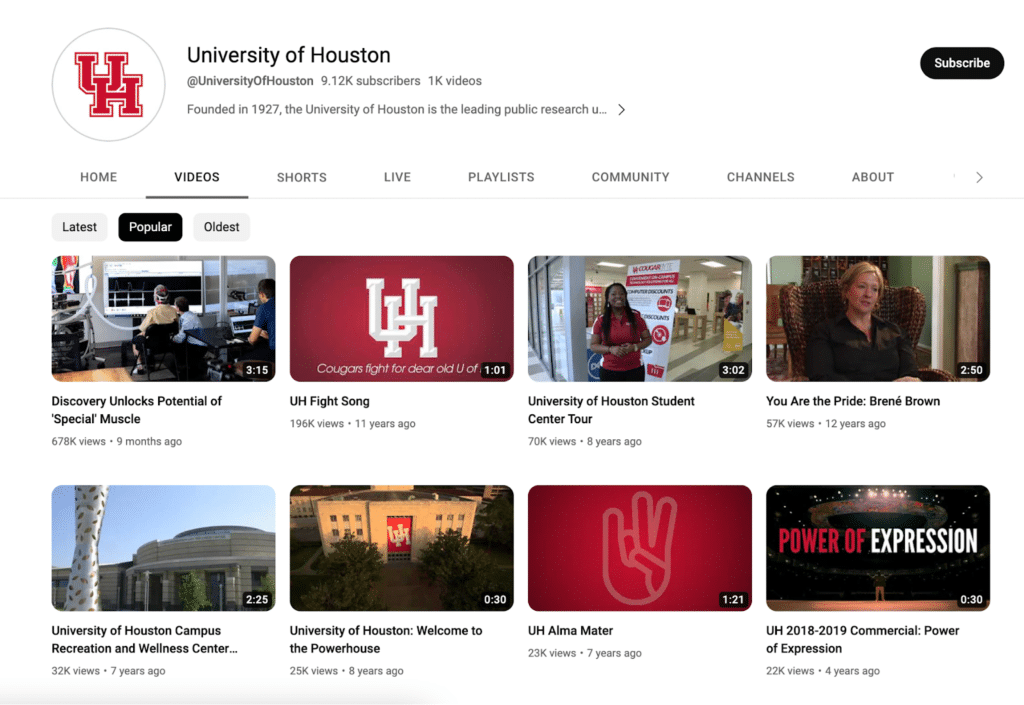Screen dimensions: 1024x705
Task: Click the '9.12K subscribers' text
Action: click(x=370, y=81)
